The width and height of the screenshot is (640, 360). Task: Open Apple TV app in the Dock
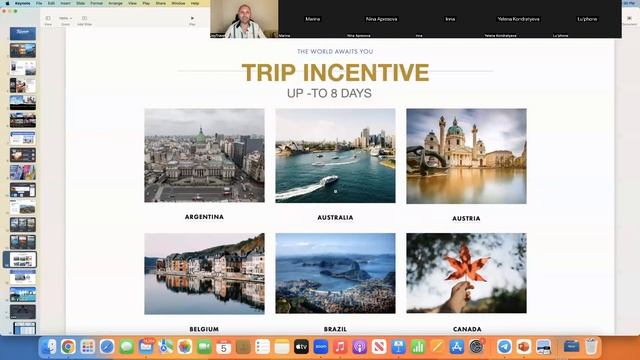(301, 347)
